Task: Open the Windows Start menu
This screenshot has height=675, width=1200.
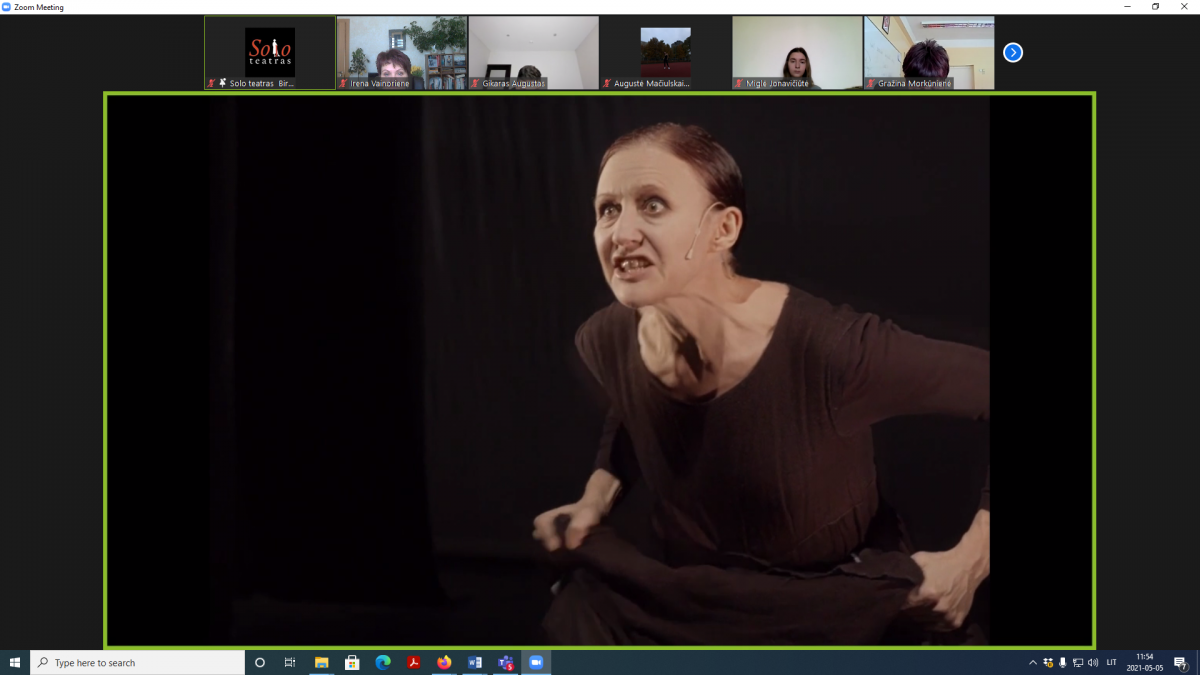Action: (15, 662)
